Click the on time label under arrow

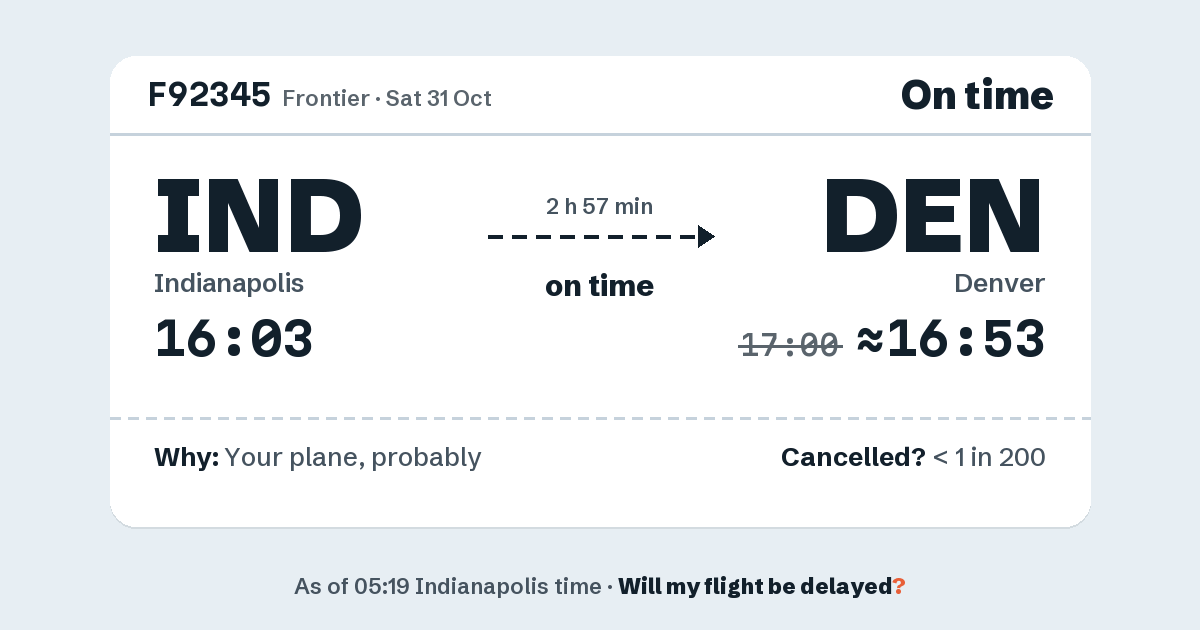coord(600,286)
